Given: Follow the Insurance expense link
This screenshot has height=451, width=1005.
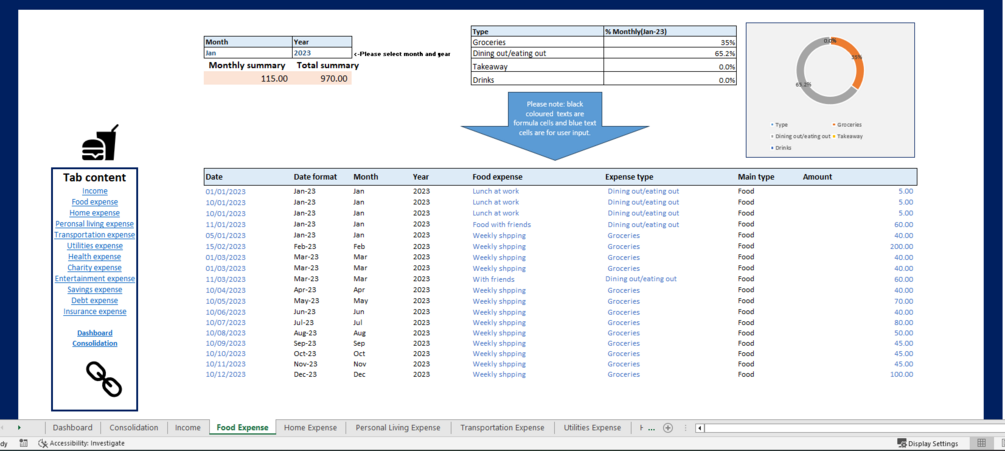Looking at the screenshot, I should 95,311.
